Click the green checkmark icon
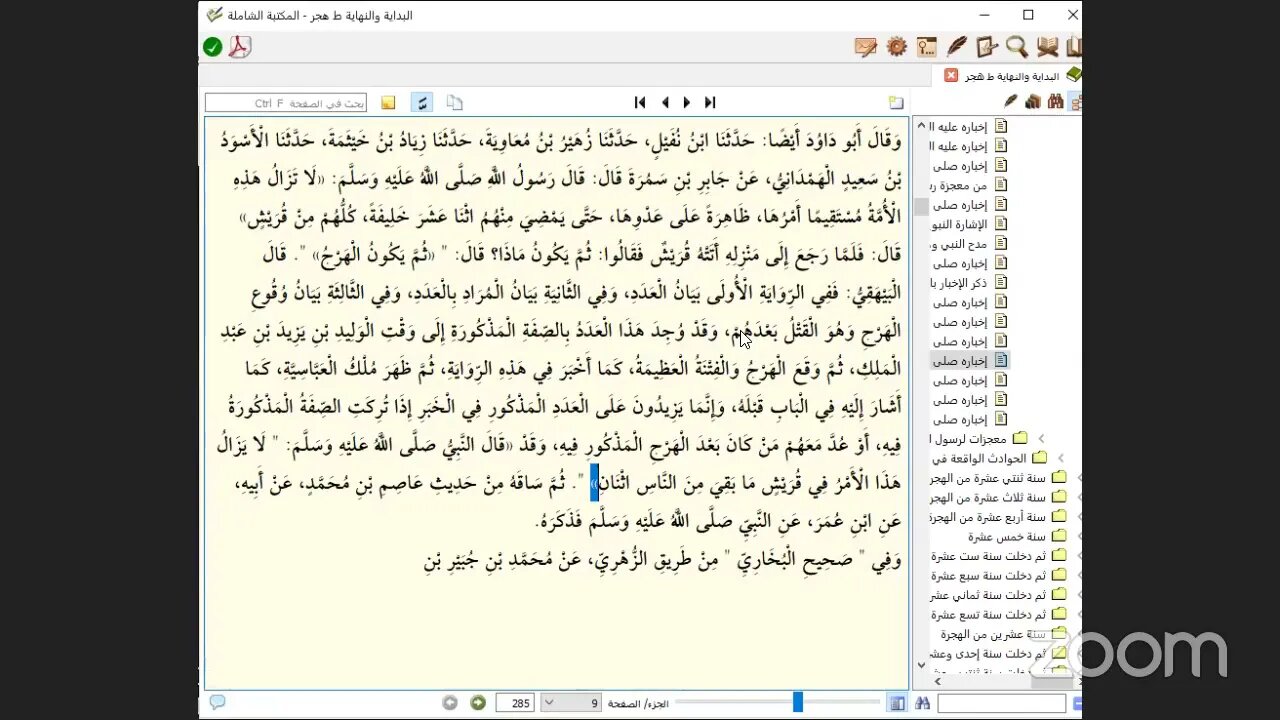This screenshot has width=1280, height=720. [x=213, y=47]
